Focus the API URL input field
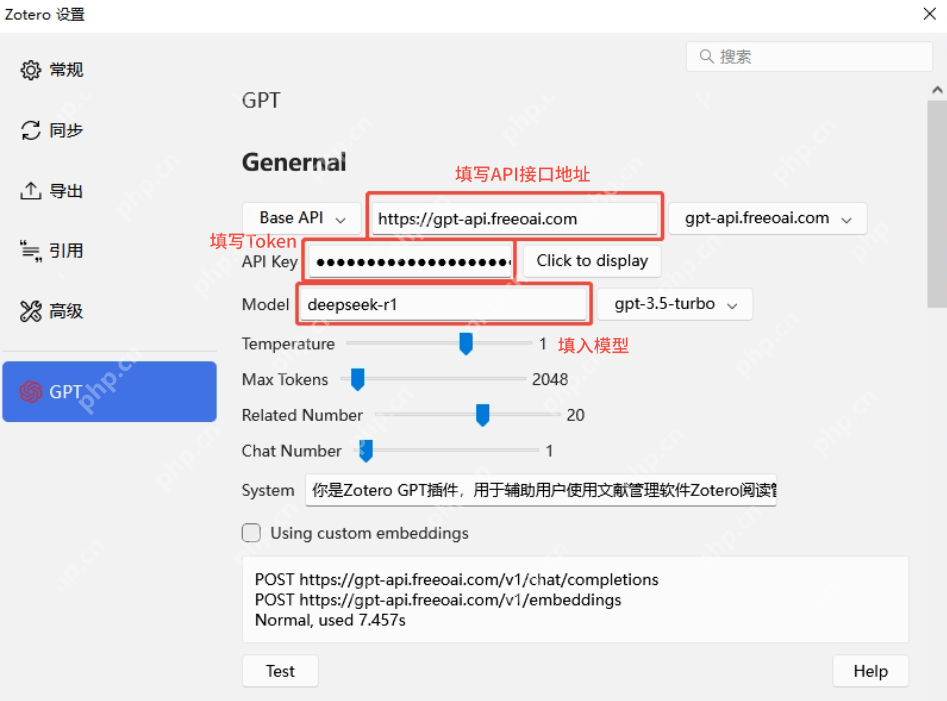947x701 pixels. coord(515,219)
